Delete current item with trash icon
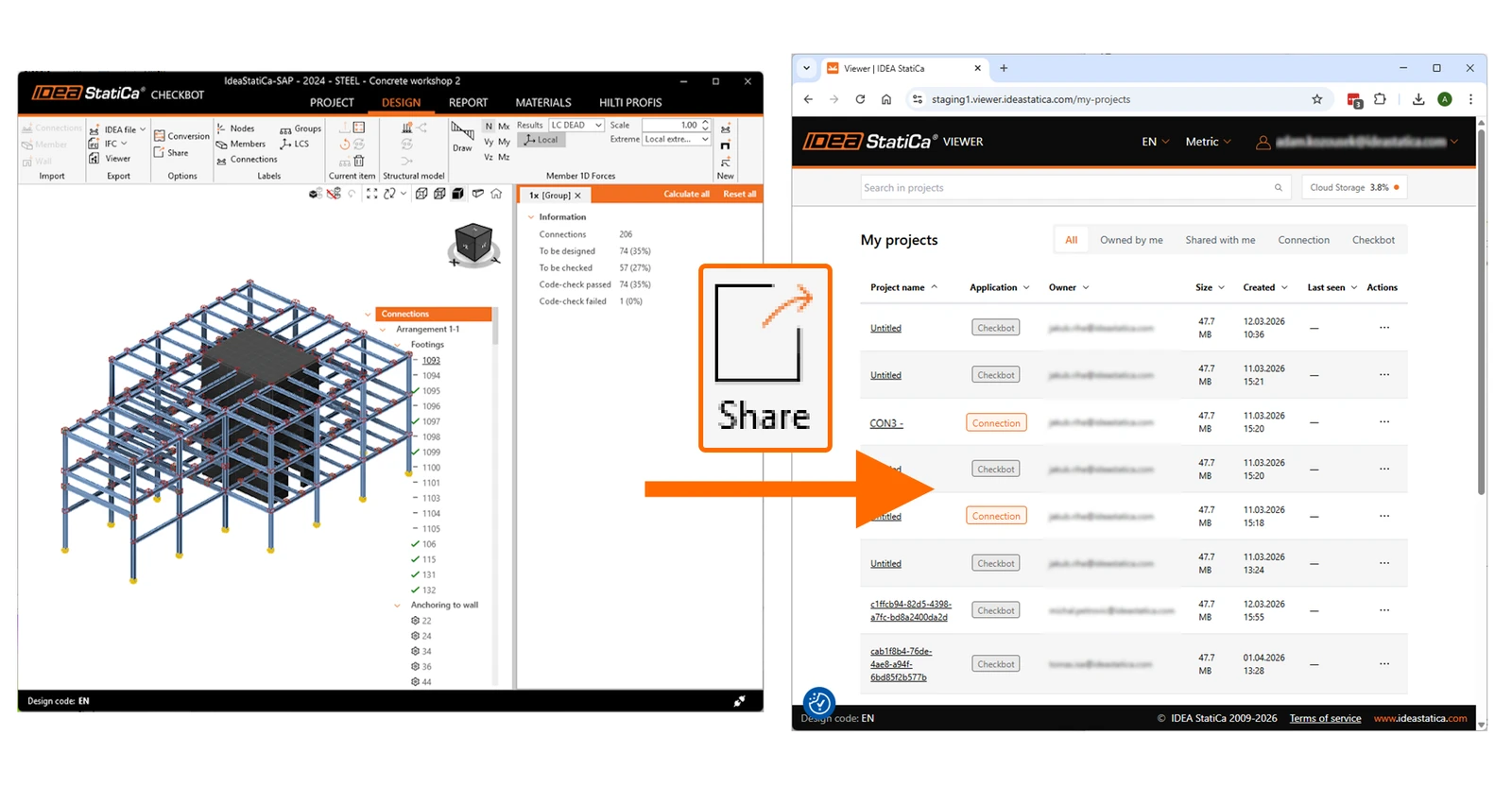This screenshot has height=787, width=1512. pyautogui.click(x=359, y=161)
